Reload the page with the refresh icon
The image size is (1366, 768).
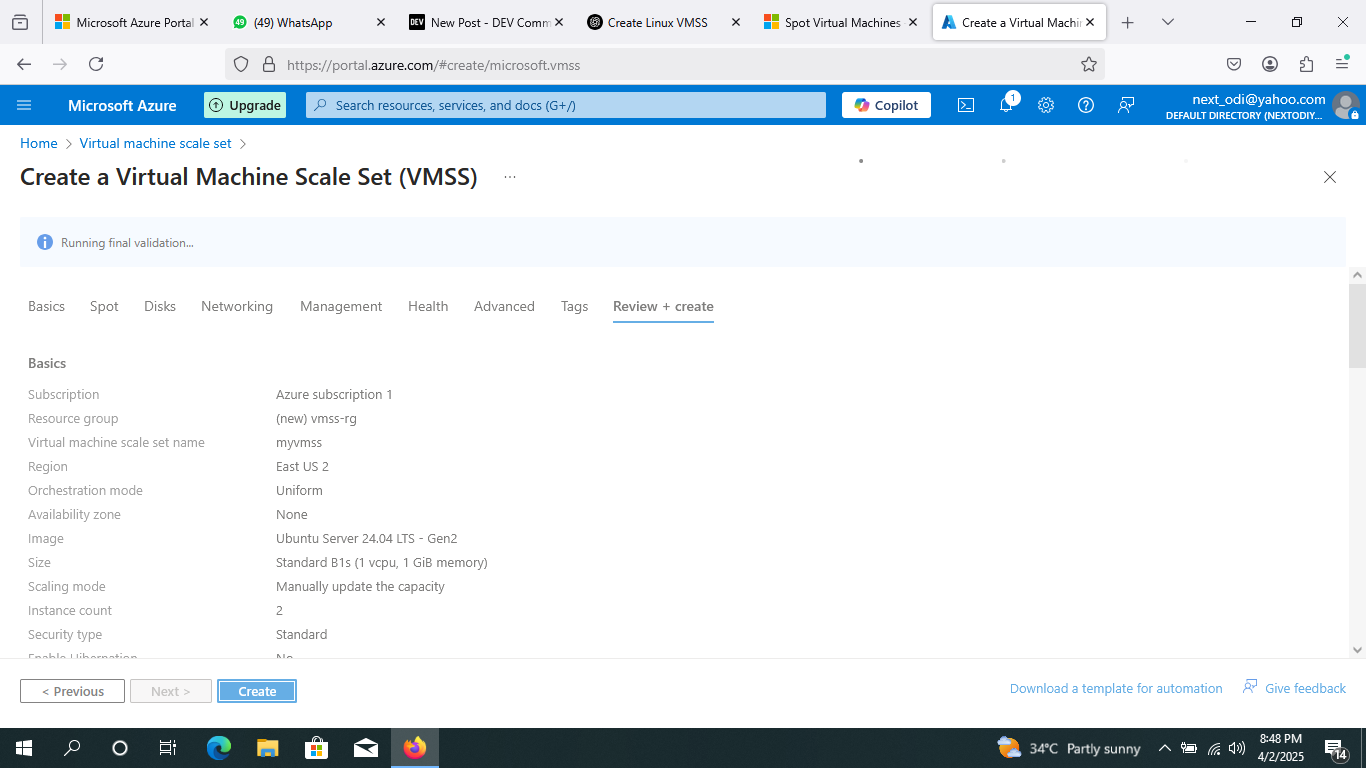[x=96, y=64]
